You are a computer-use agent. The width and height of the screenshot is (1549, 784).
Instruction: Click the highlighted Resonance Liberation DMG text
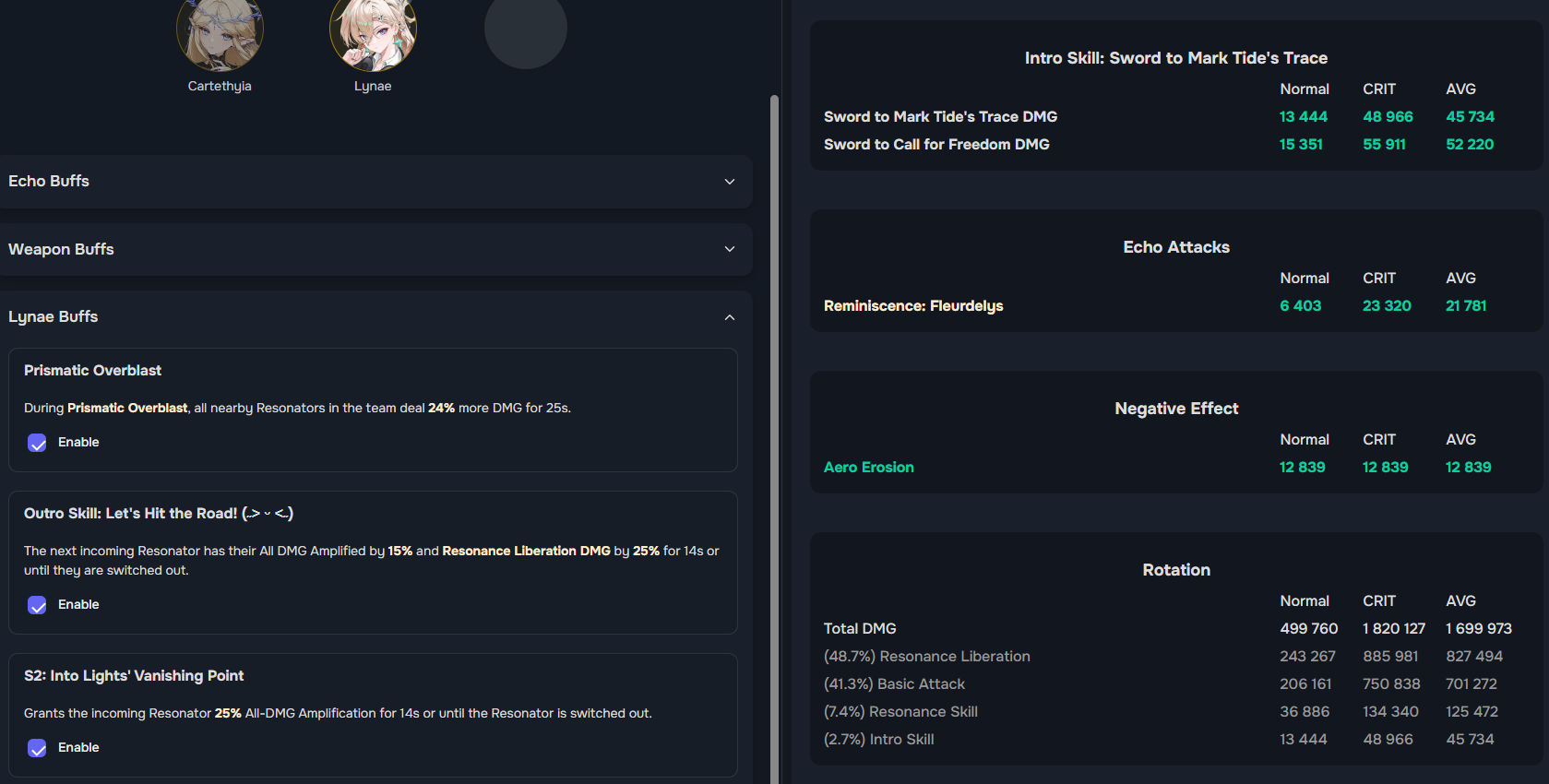pyautogui.click(x=526, y=552)
